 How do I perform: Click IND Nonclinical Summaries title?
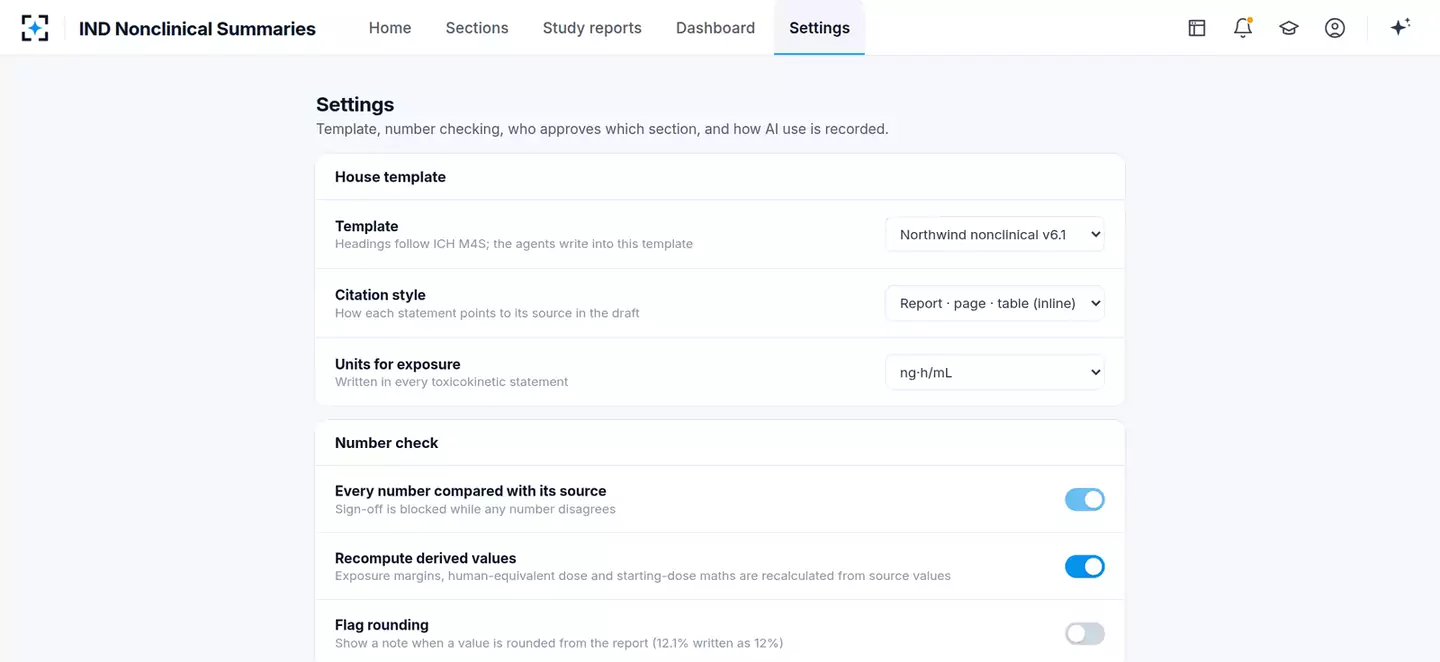click(197, 29)
